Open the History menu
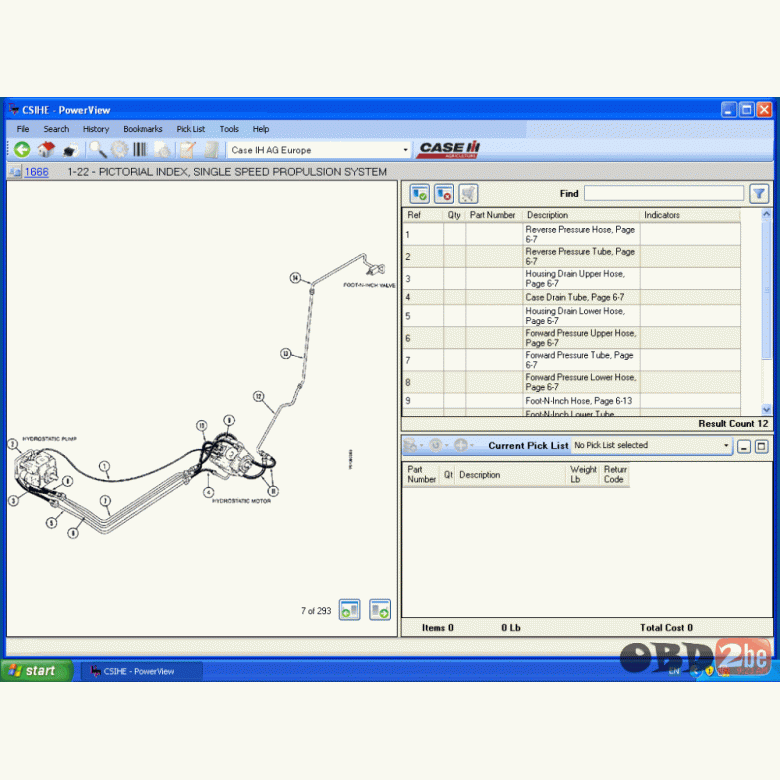 tap(96, 129)
